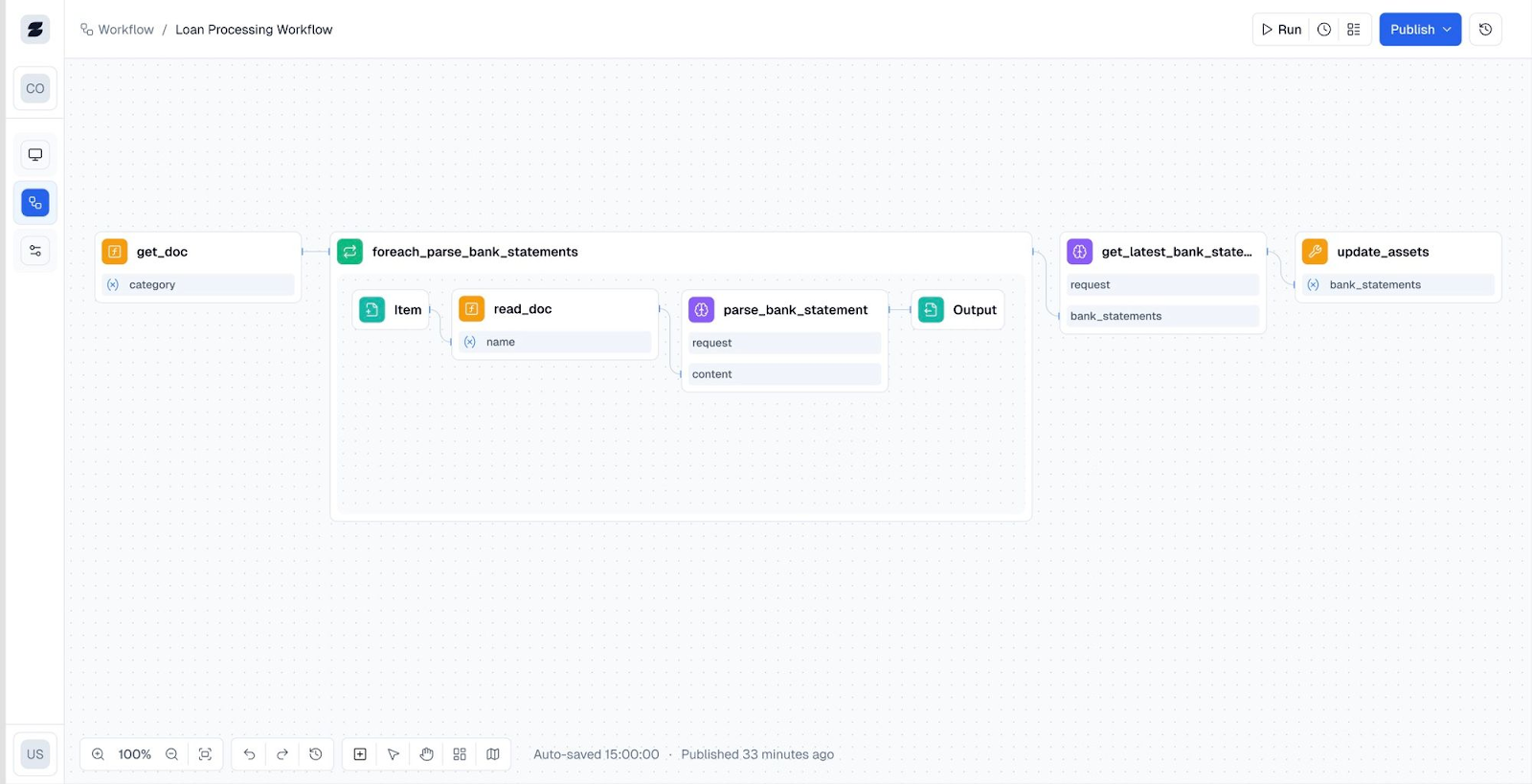Select the name parameter of read_doc
Viewport: 1532px width, 784px height.
pos(554,343)
